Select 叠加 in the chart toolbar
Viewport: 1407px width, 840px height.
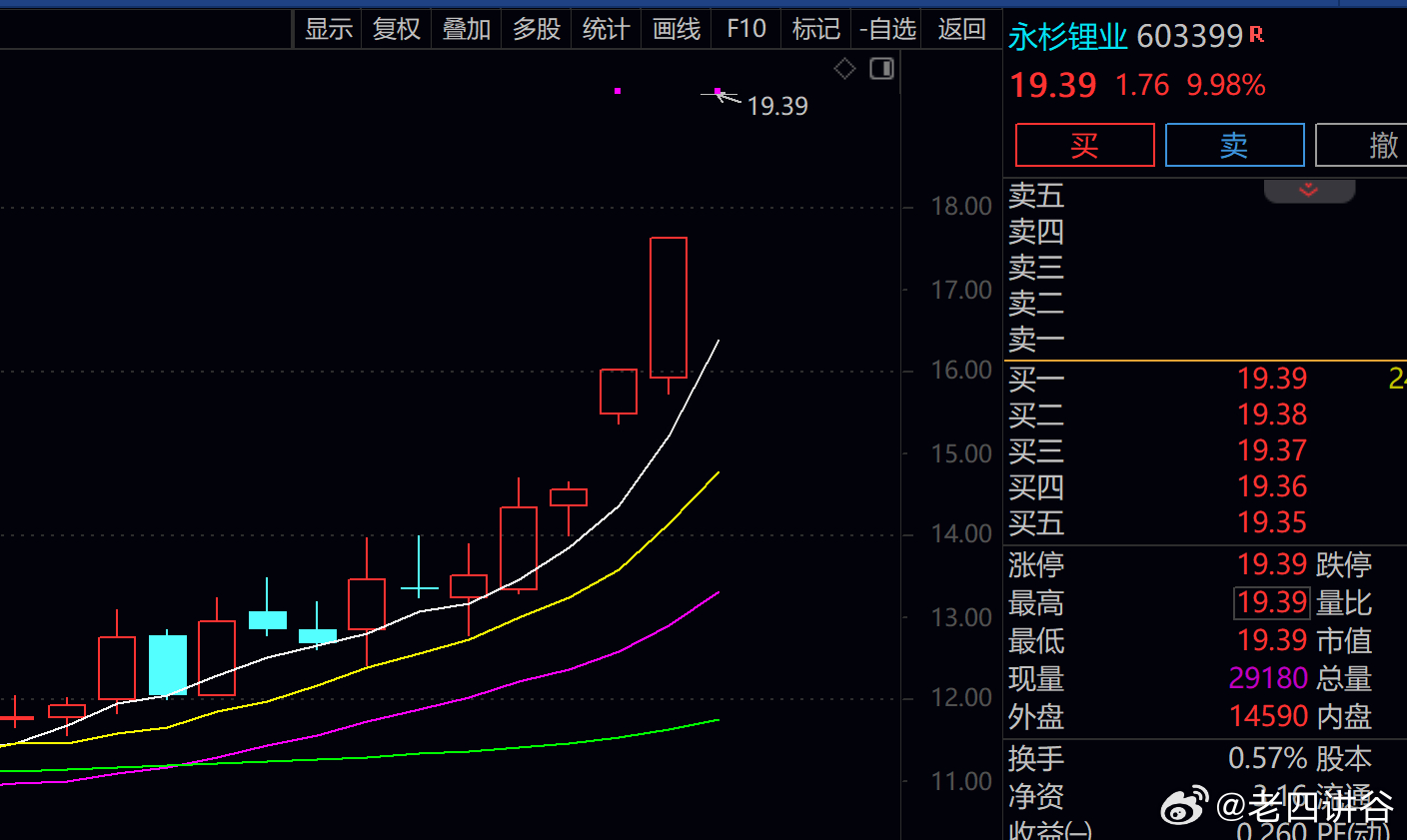click(x=467, y=29)
